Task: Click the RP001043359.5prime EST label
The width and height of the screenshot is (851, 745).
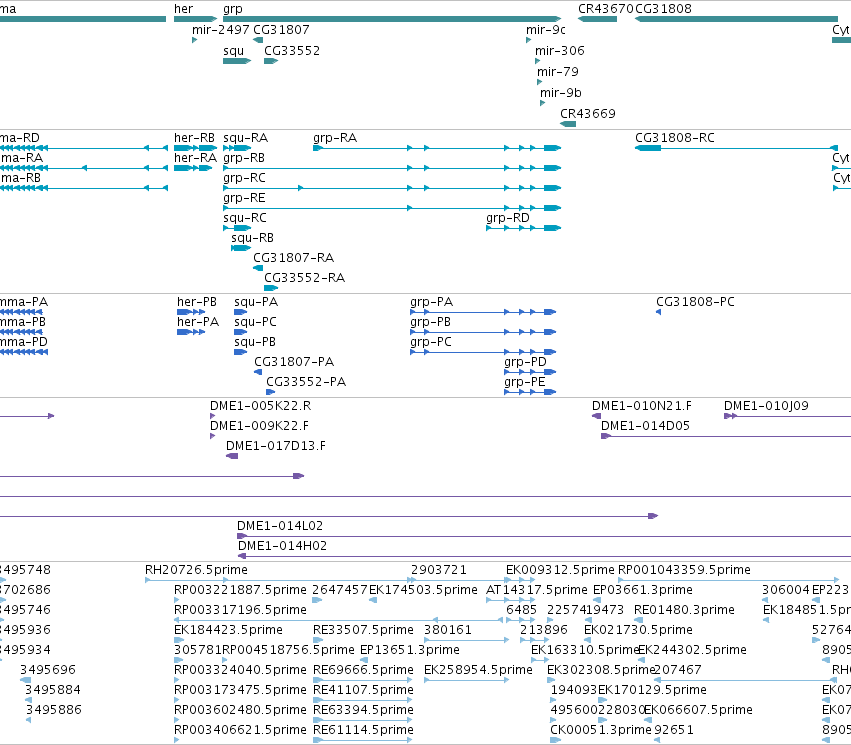Action: point(684,570)
